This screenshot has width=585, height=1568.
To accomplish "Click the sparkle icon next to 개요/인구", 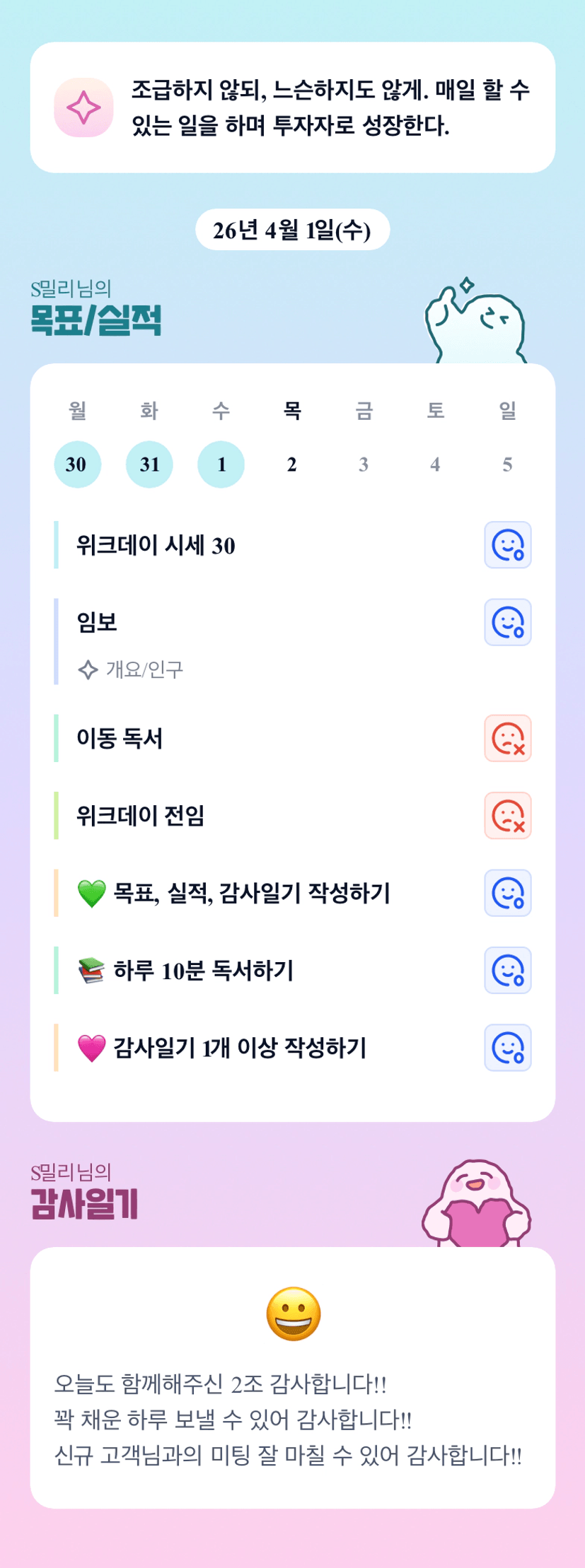I will click(x=88, y=669).
